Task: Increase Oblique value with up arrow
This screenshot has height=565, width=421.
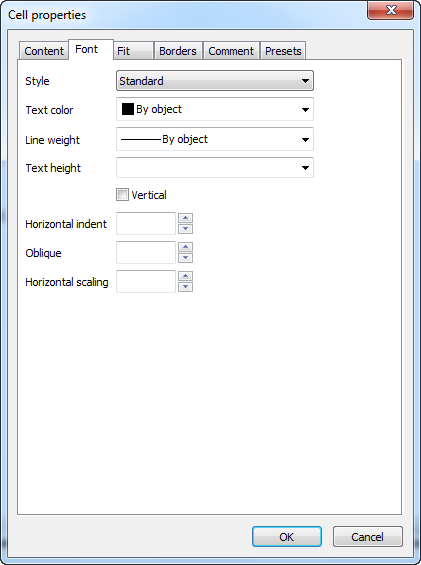Action: [185, 247]
